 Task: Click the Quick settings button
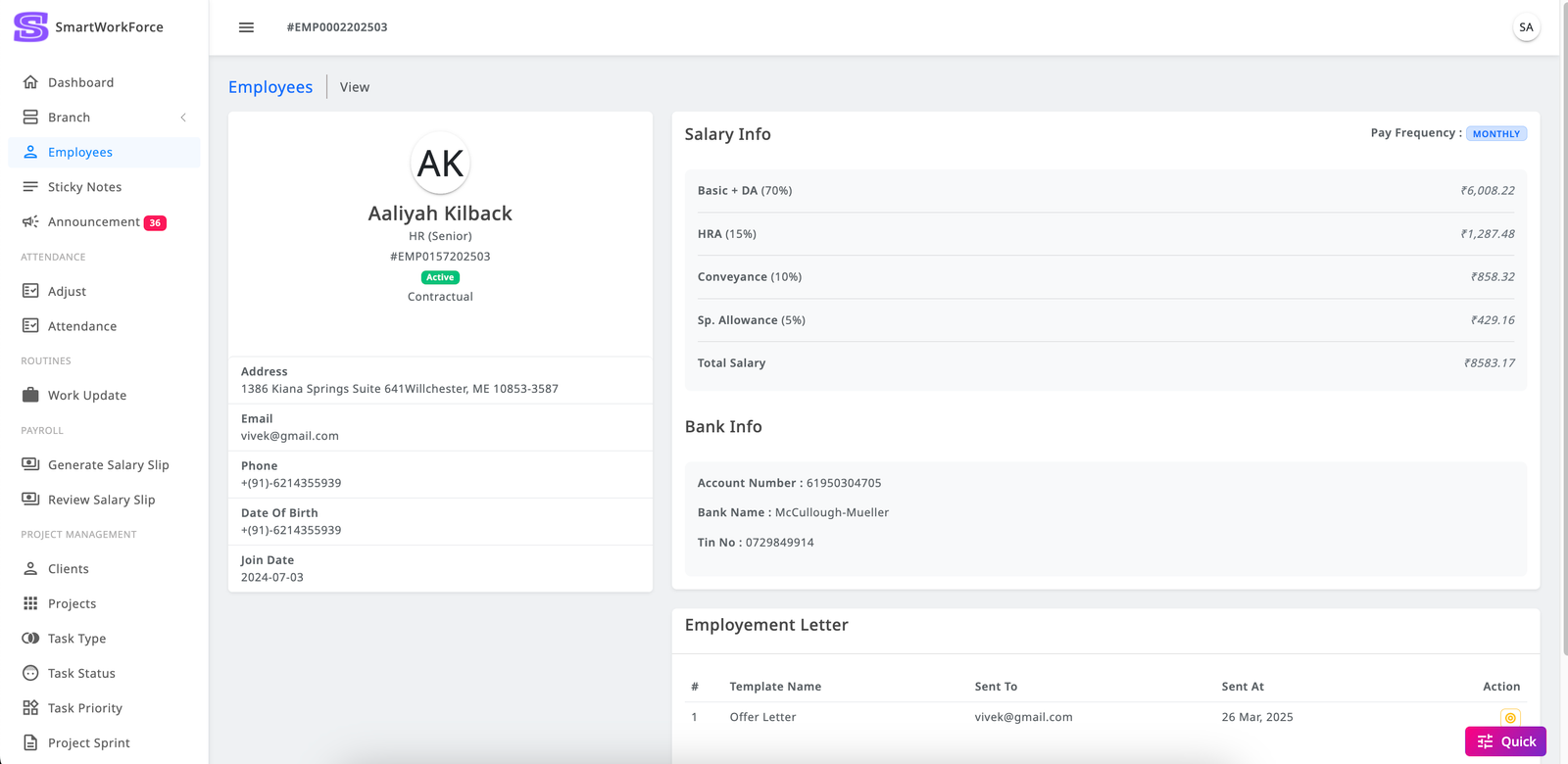[1505, 741]
